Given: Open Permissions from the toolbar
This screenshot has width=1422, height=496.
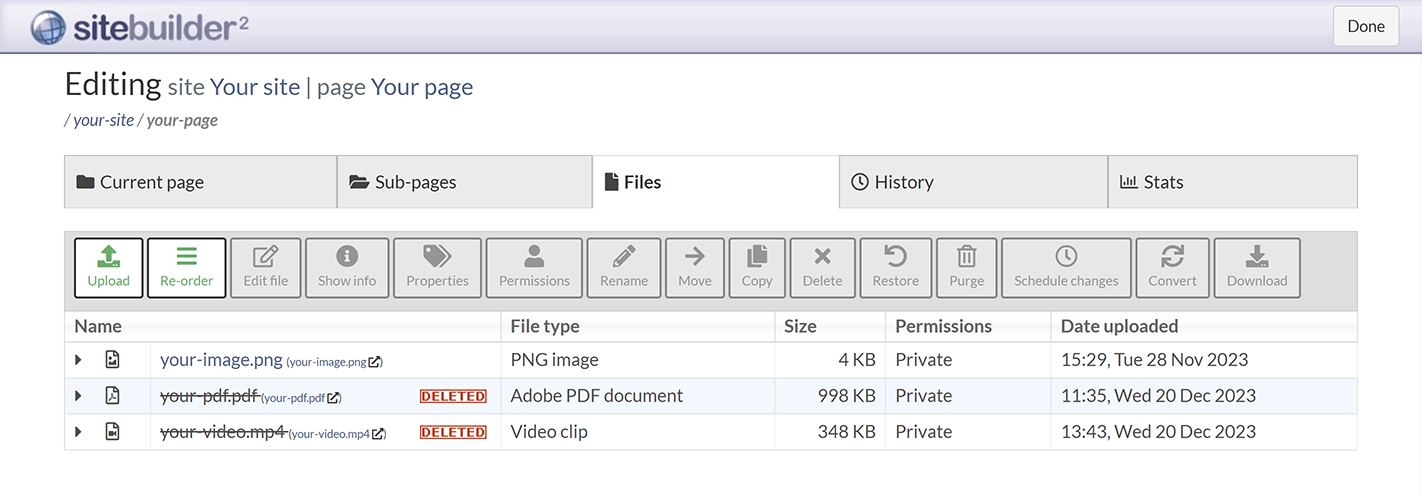Looking at the screenshot, I should pyautogui.click(x=534, y=267).
